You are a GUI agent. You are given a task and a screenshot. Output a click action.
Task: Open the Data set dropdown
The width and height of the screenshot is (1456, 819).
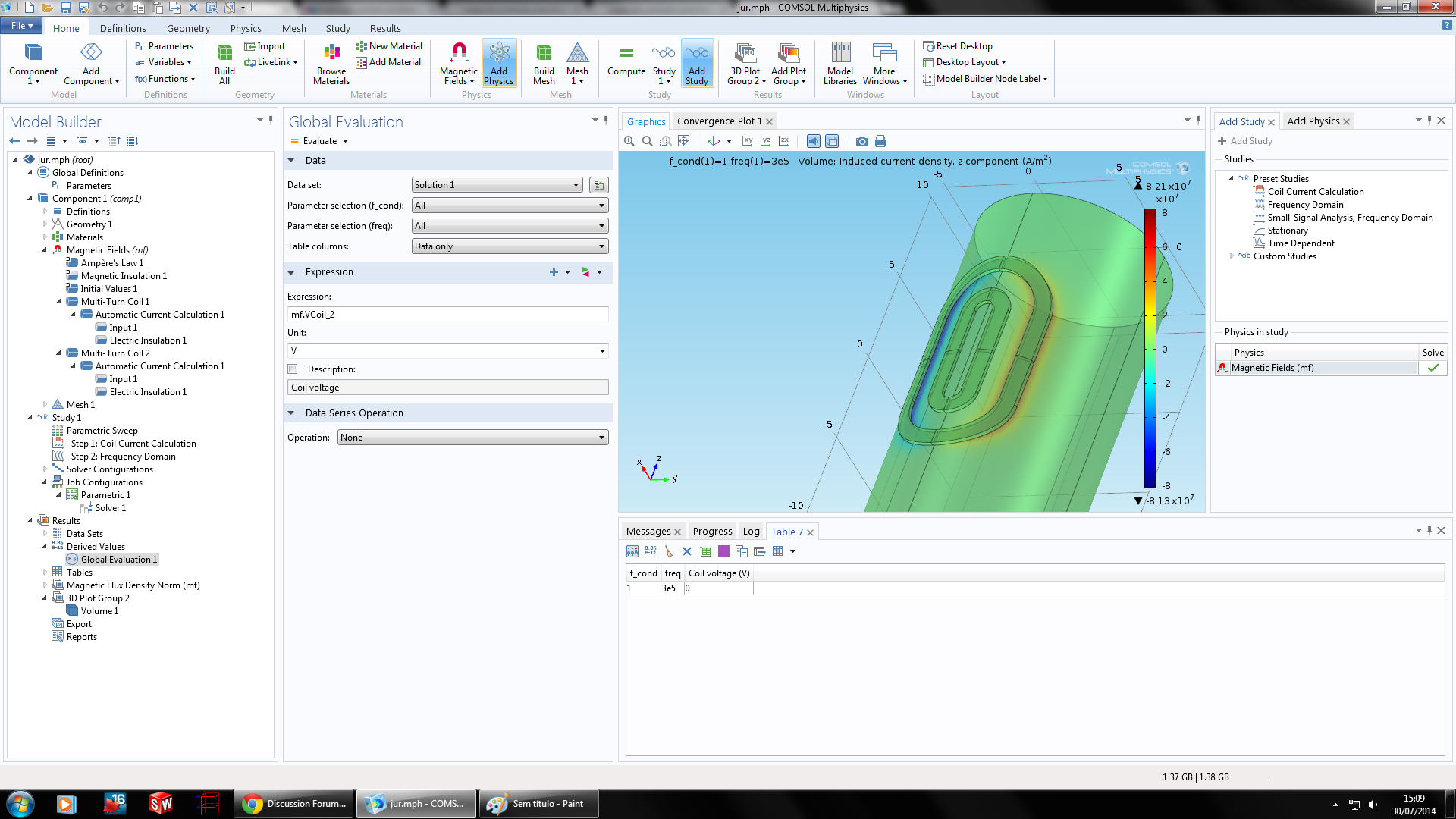tap(497, 185)
